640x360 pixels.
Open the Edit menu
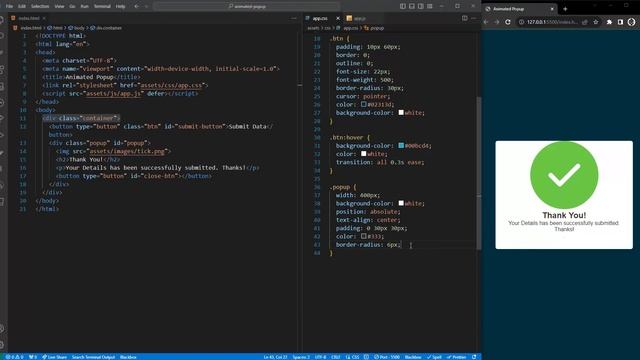point(22,7)
